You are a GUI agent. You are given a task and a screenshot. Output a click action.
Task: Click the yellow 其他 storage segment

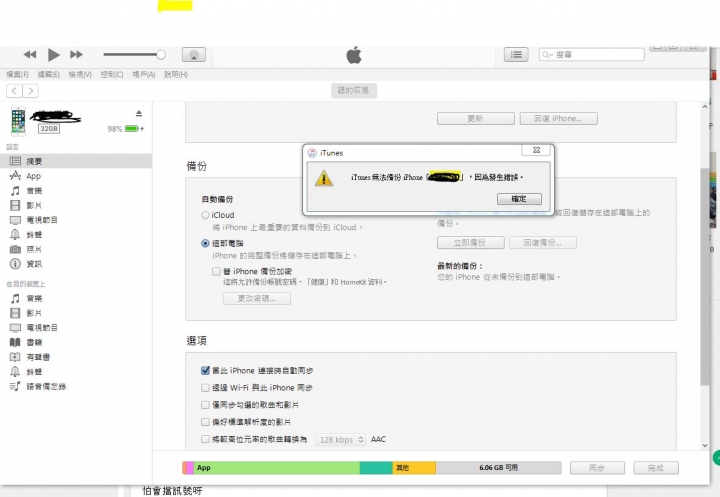pos(414,468)
